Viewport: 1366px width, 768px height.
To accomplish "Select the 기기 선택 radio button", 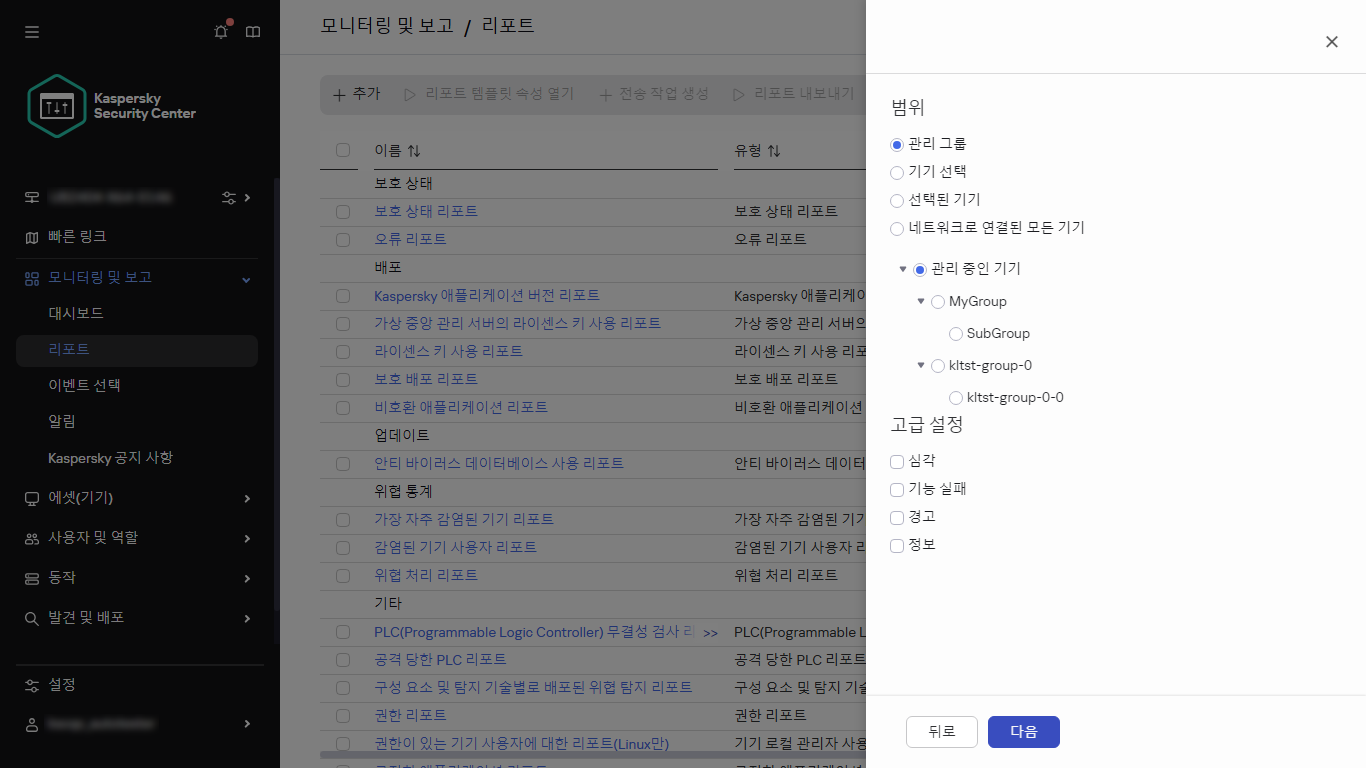I will [896, 172].
